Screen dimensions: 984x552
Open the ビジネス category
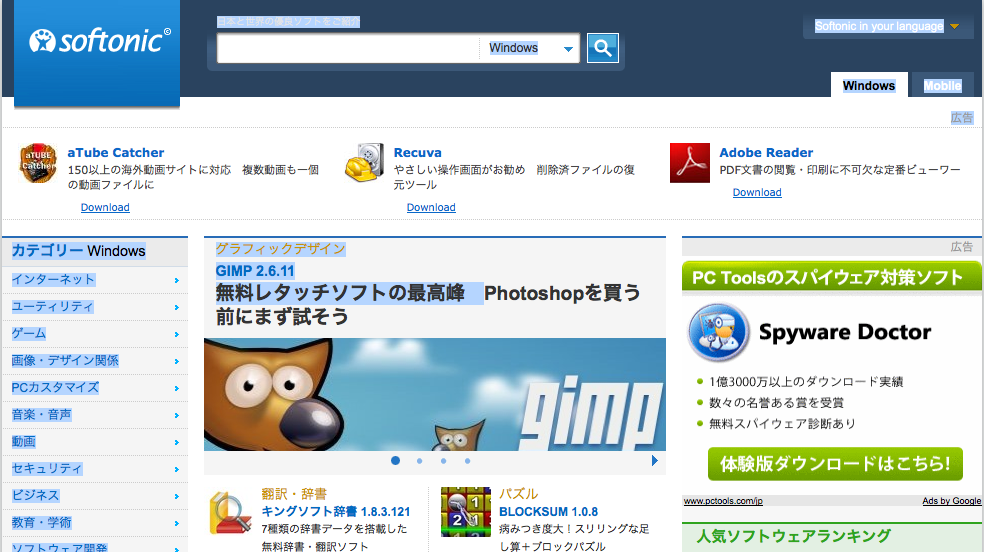click(35, 496)
